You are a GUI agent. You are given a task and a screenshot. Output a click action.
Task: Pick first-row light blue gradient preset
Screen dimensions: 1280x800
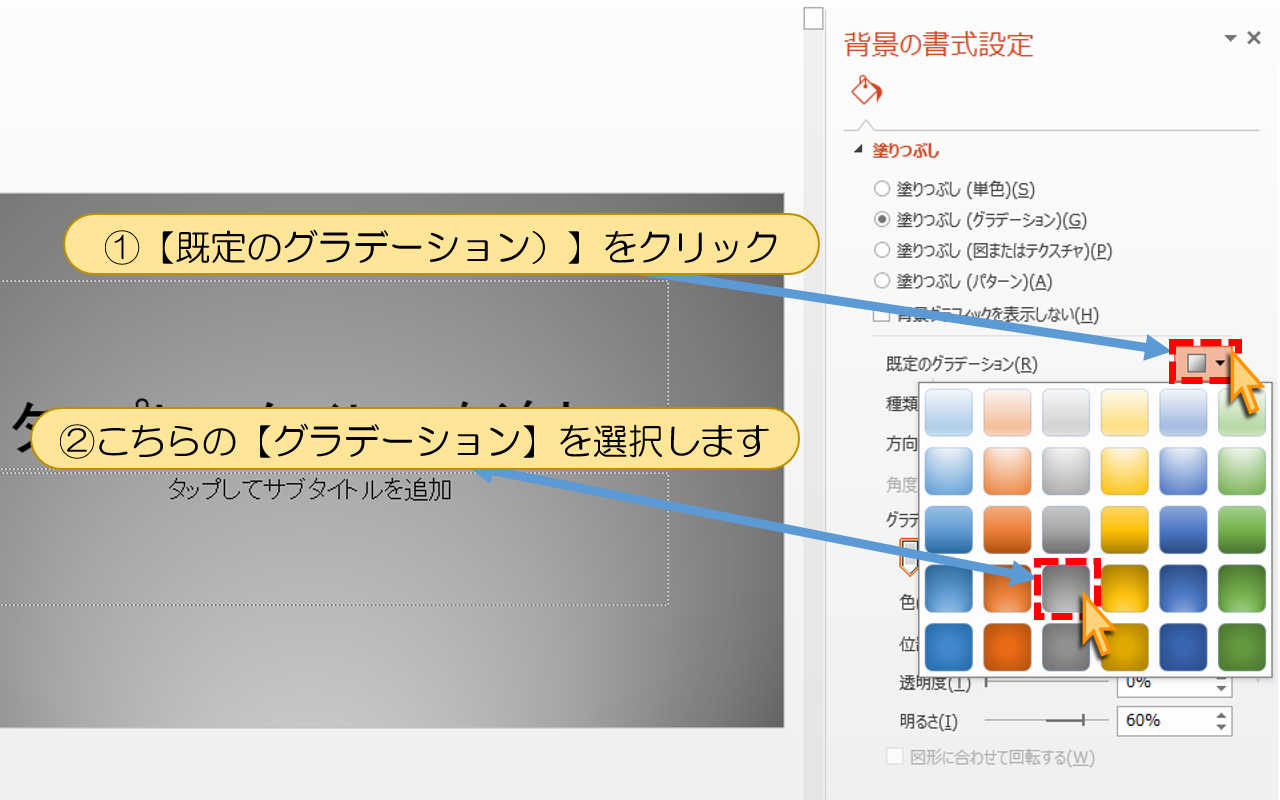(x=949, y=413)
